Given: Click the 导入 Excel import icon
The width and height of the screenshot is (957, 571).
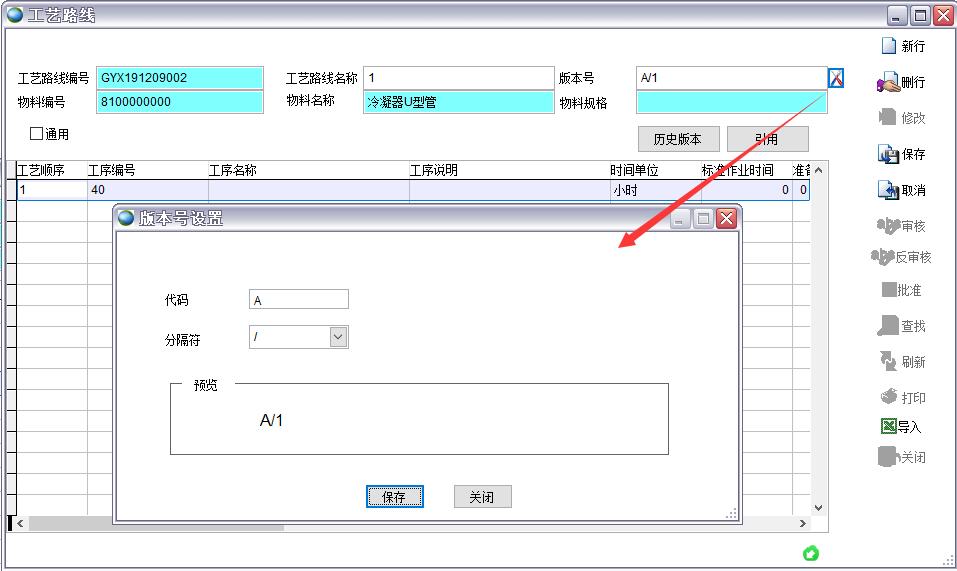Looking at the screenshot, I should [x=887, y=426].
